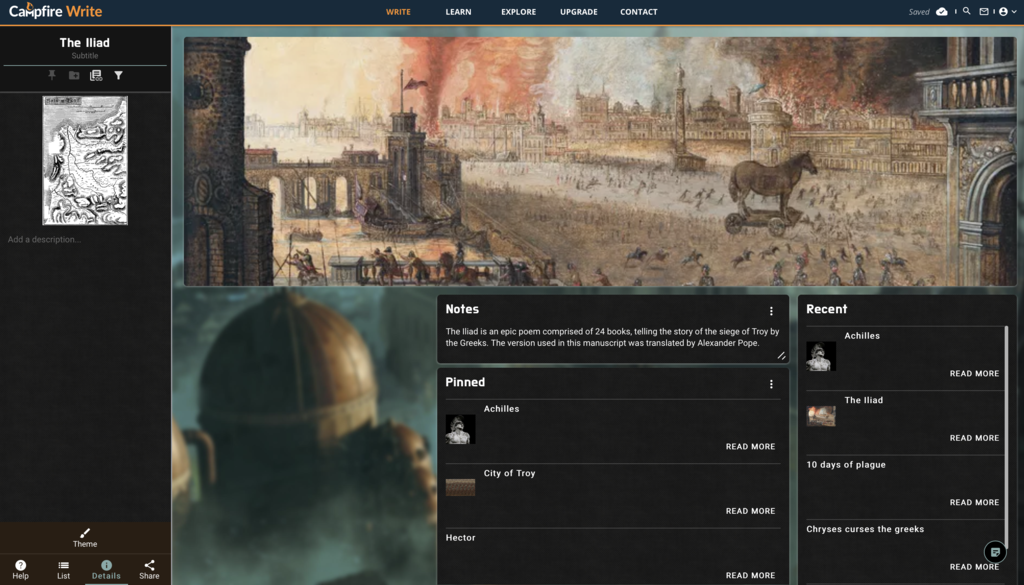Viewport: 1024px width, 585px height.
Task: Click the 'Saved' status text
Action: [x=919, y=12]
